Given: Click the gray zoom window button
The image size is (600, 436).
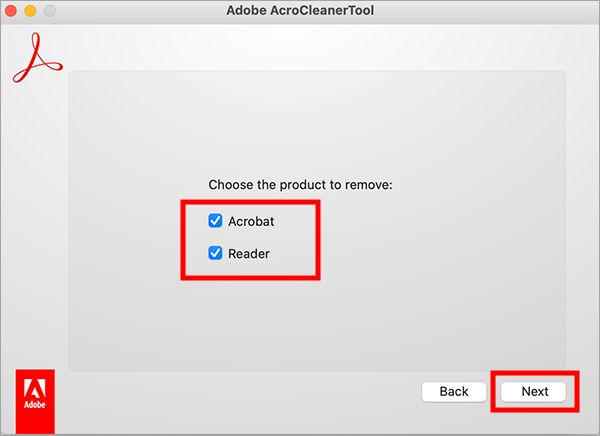Looking at the screenshot, I should pos(49,11).
